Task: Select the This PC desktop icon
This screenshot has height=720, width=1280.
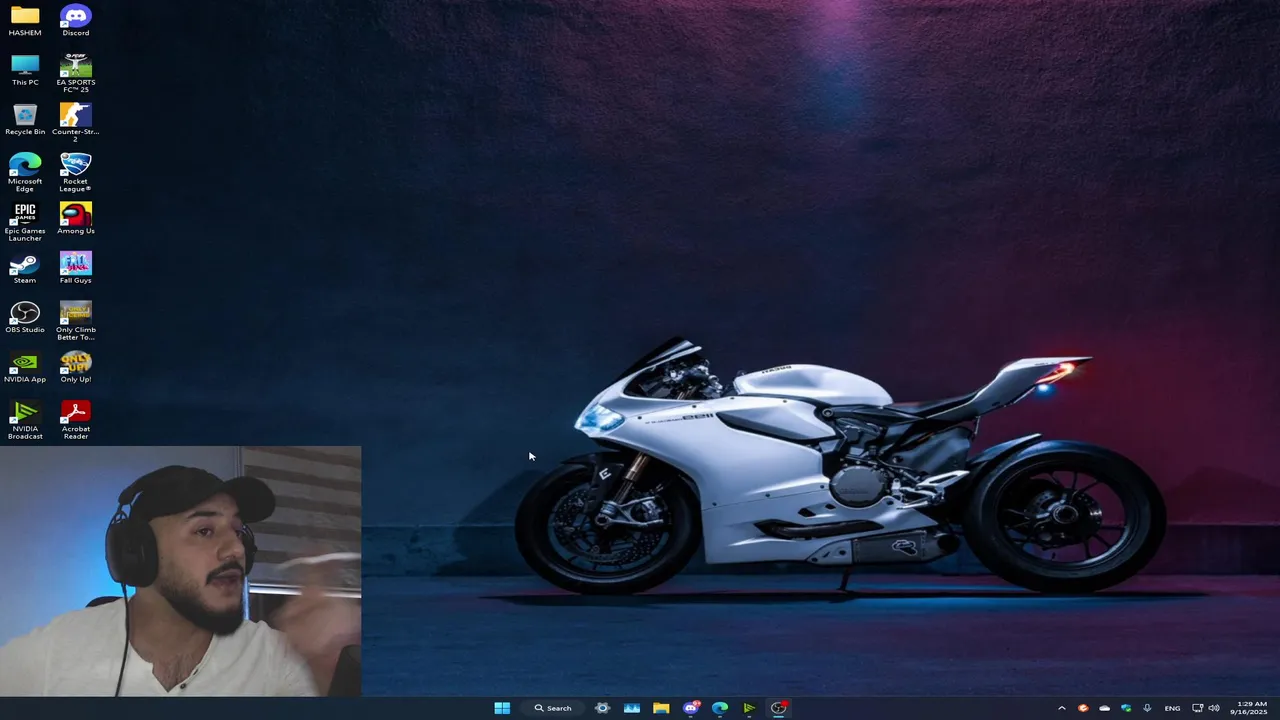Action: point(25,70)
